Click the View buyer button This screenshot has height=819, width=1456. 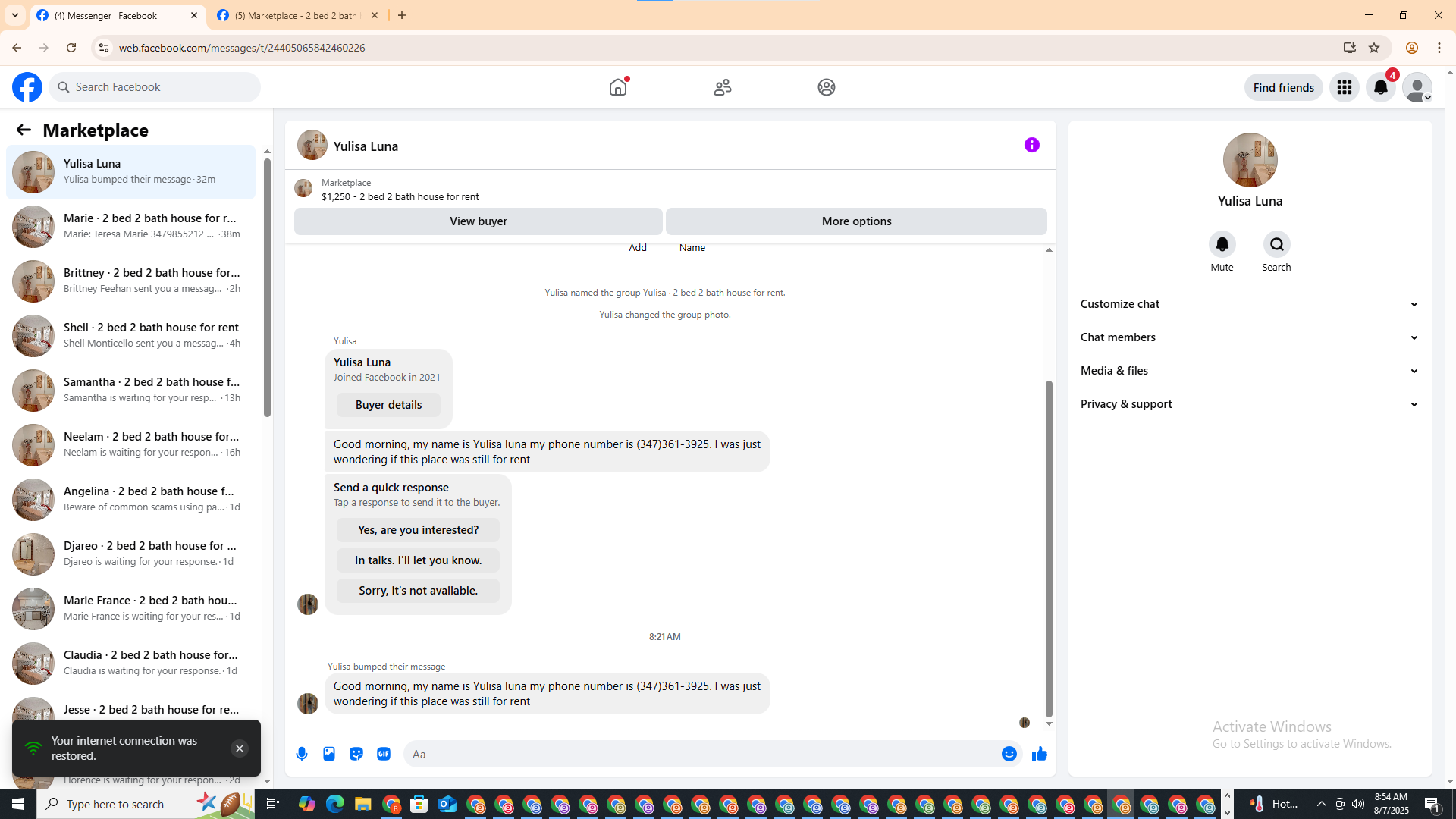479,221
